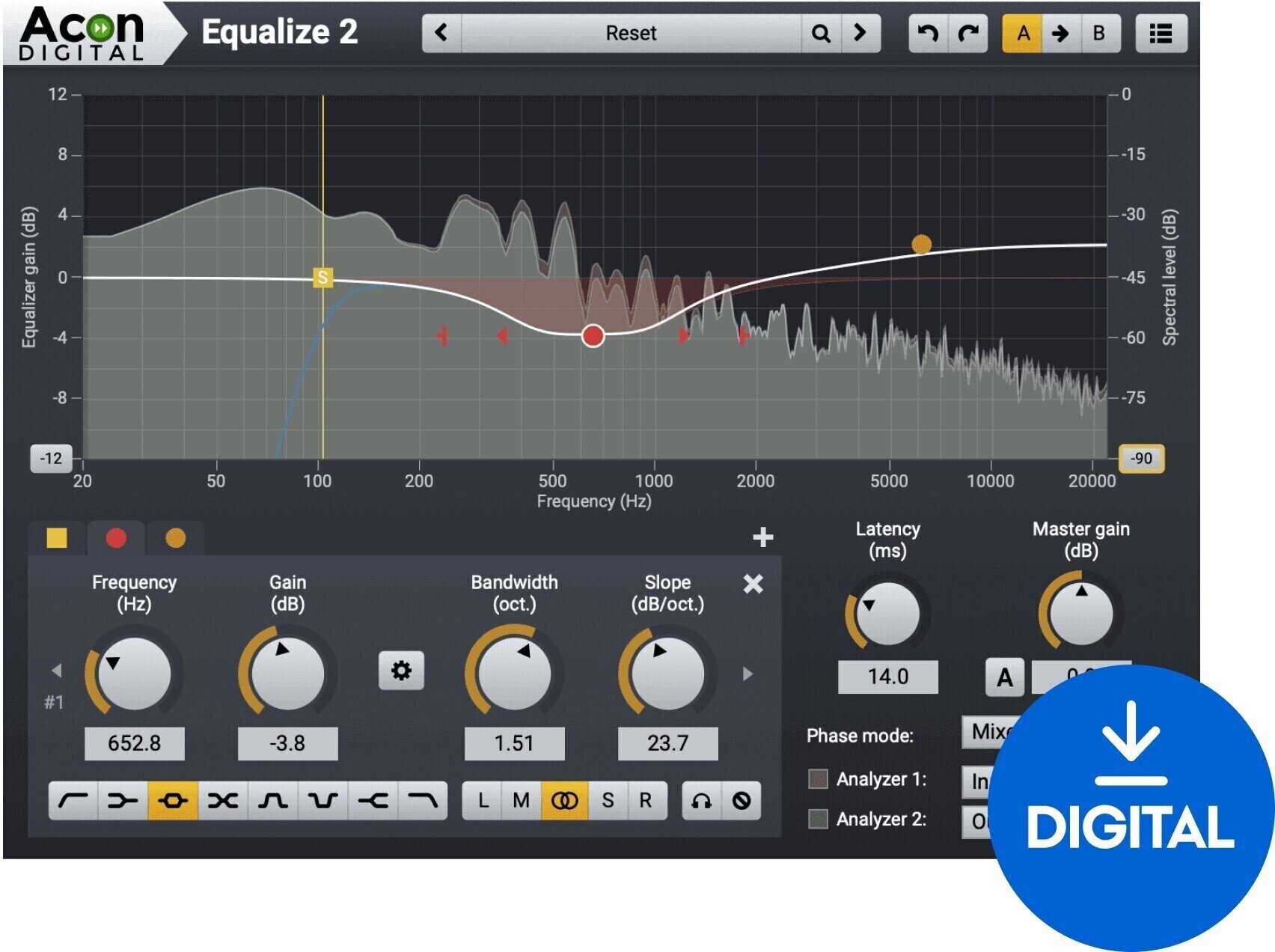
Task: Switch to the red band tab
Action: point(117,537)
